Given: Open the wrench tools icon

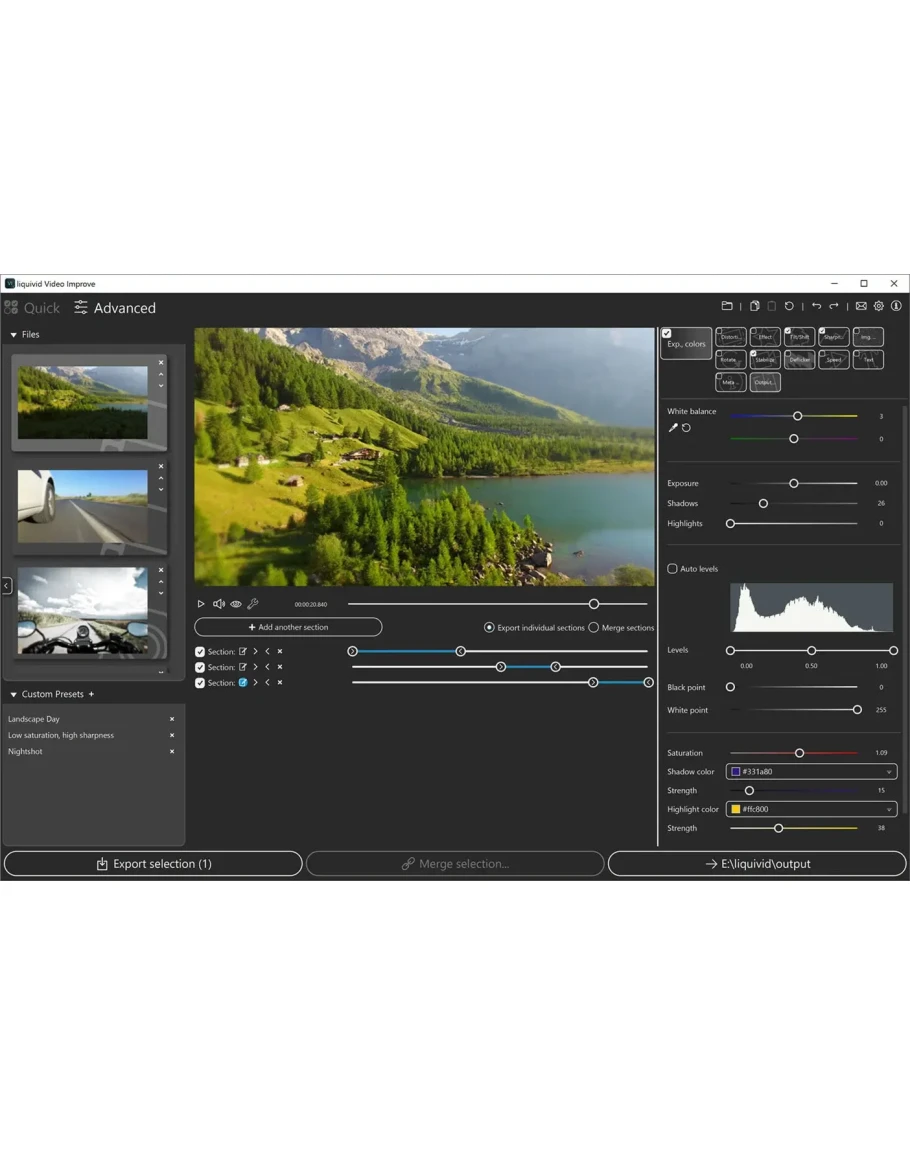Looking at the screenshot, I should point(253,604).
